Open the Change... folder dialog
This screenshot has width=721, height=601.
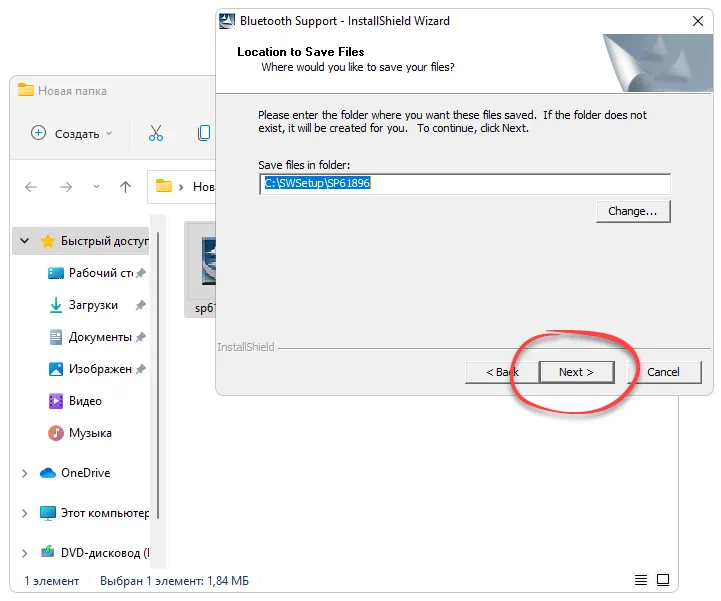(633, 212)
